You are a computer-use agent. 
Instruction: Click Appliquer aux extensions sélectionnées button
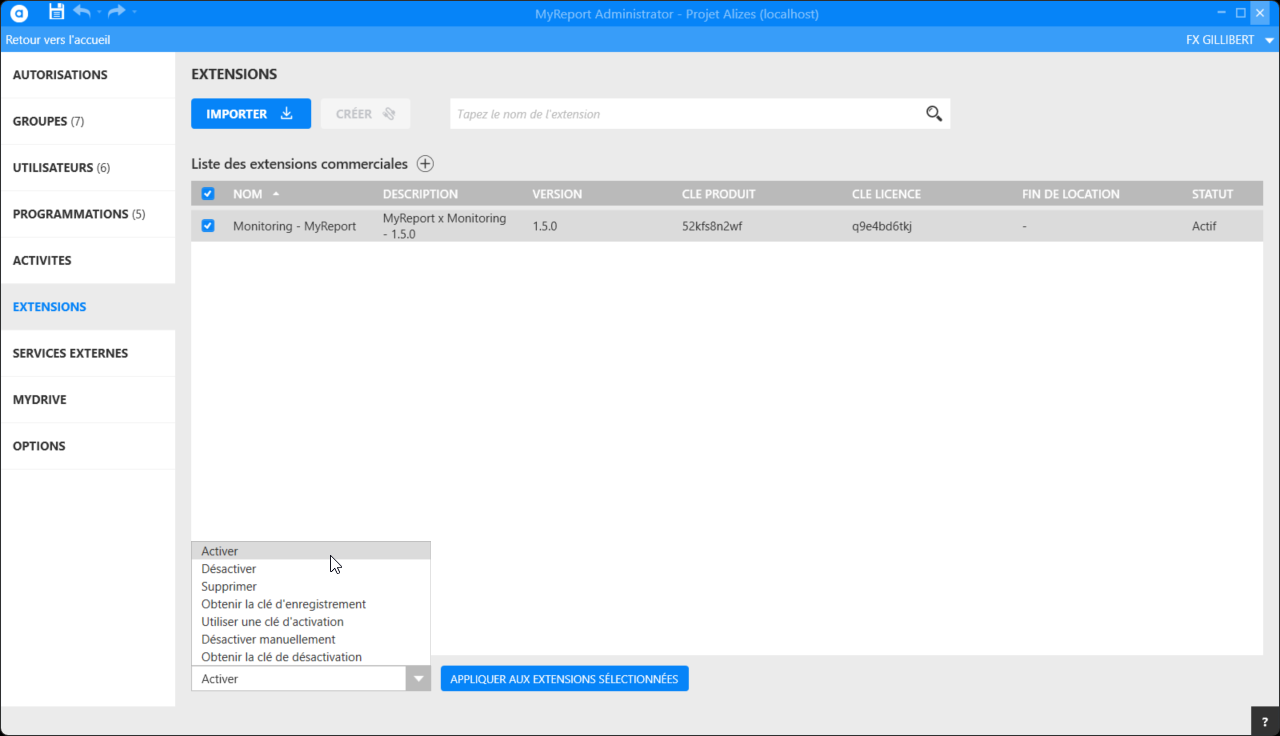point(564,679)
